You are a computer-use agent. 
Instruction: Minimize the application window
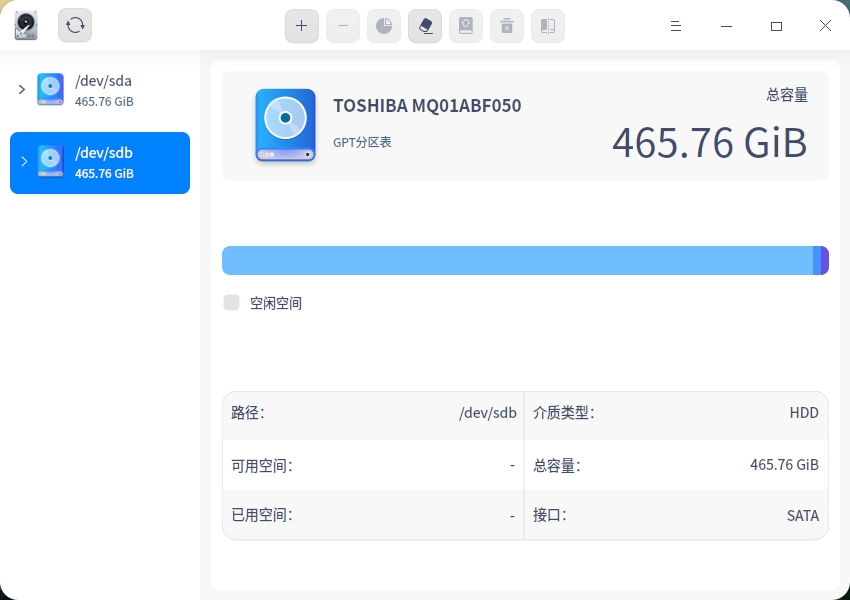726,26
